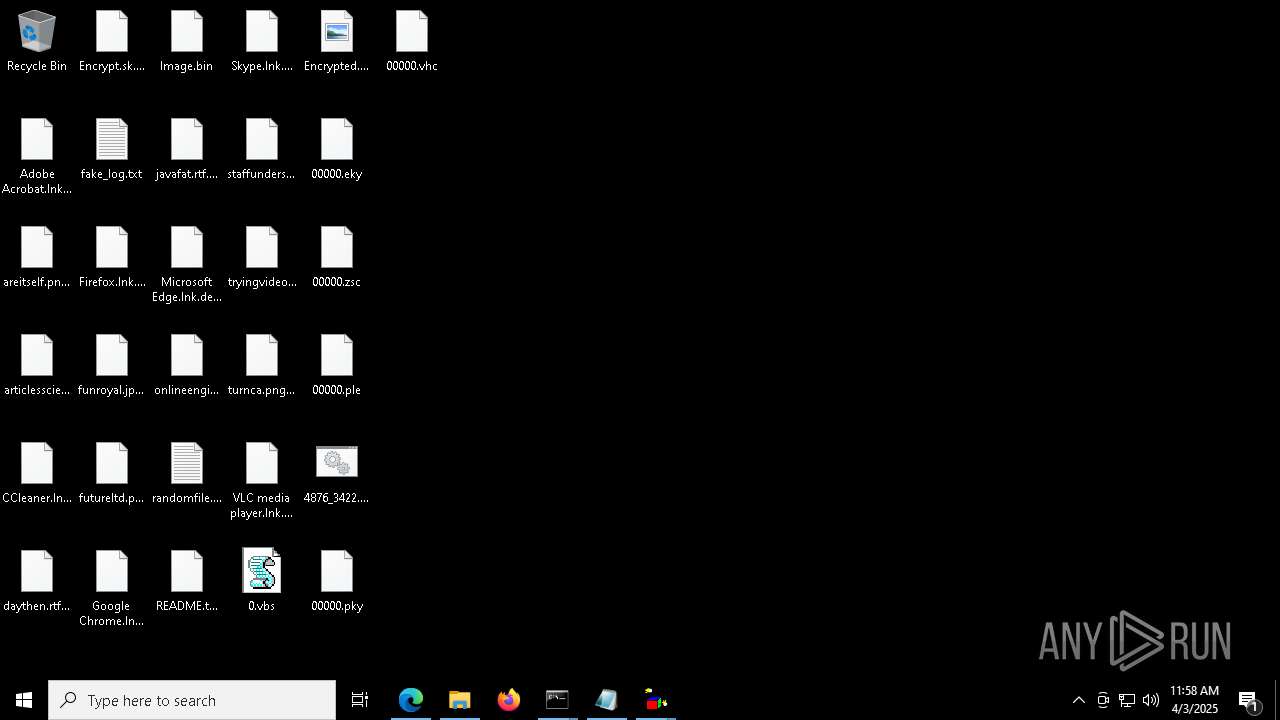1280x720 pixels.
Task: Select the CCleaner.ln... file icon
Action: [x=37, y=474]
